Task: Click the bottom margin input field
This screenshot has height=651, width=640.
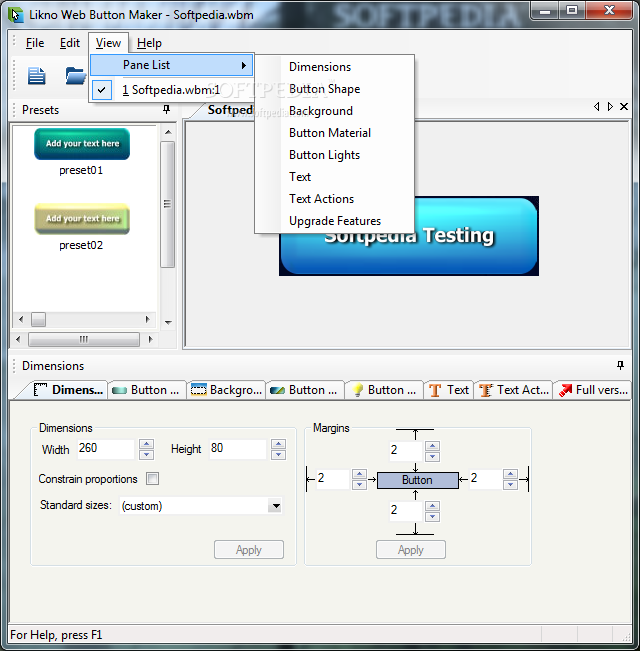Action: click(x=405, y=511)
